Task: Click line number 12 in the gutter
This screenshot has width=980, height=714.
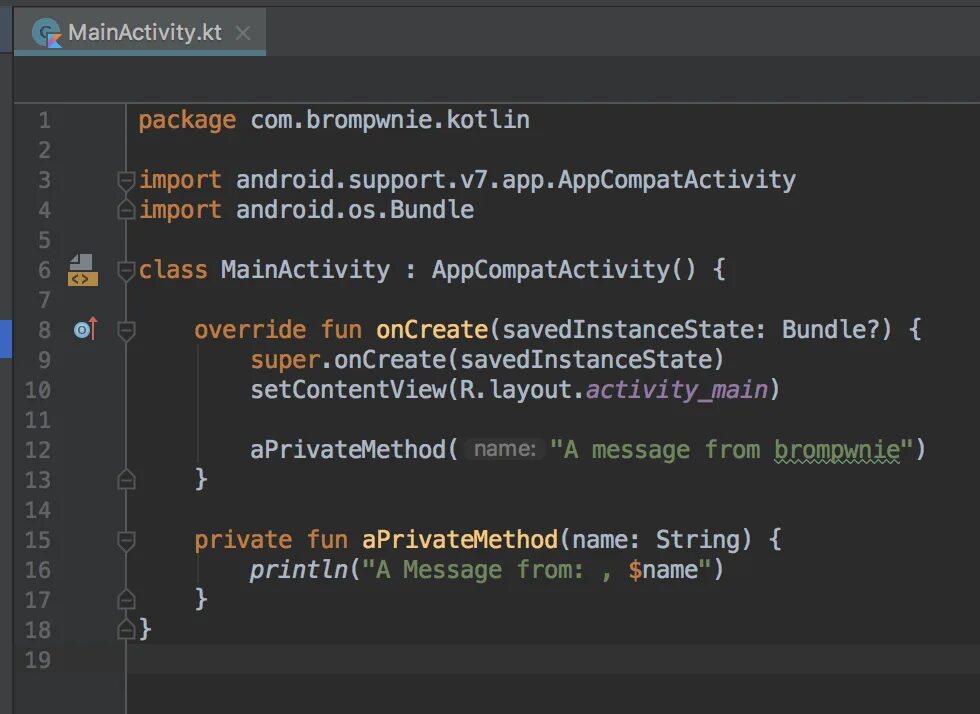Action: (38, 450)
